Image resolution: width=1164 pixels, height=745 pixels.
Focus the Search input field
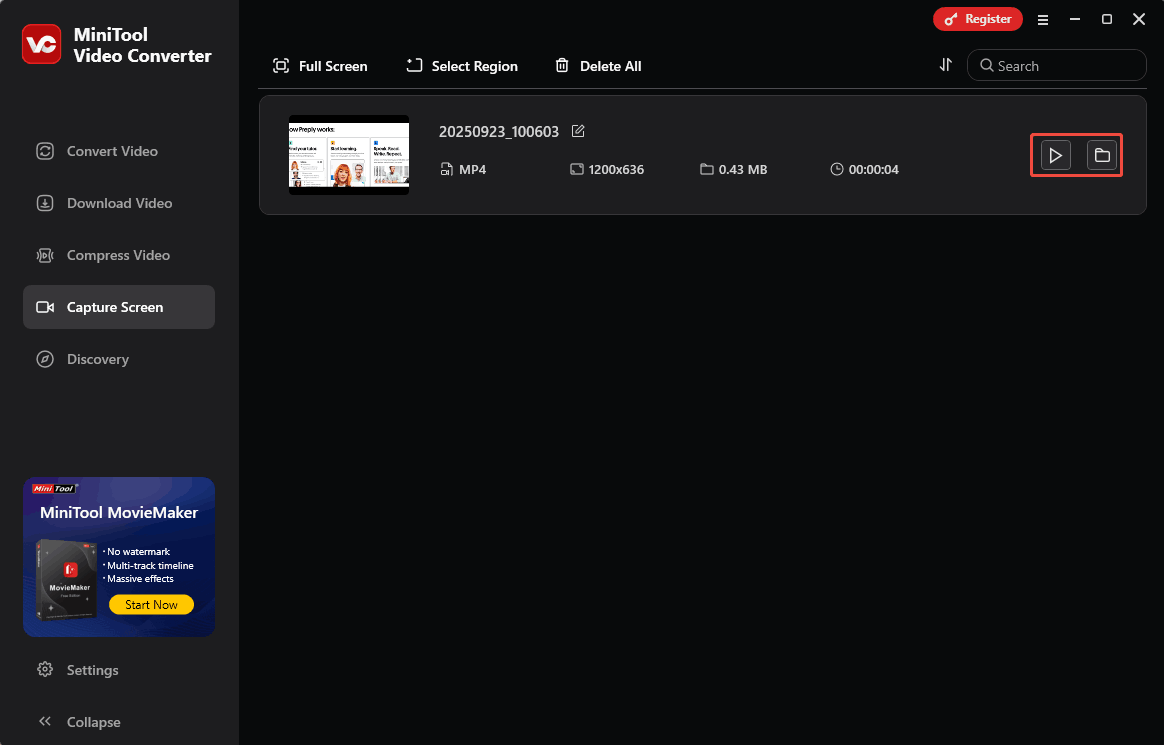pyautogui.click(x=1056, y=65)
